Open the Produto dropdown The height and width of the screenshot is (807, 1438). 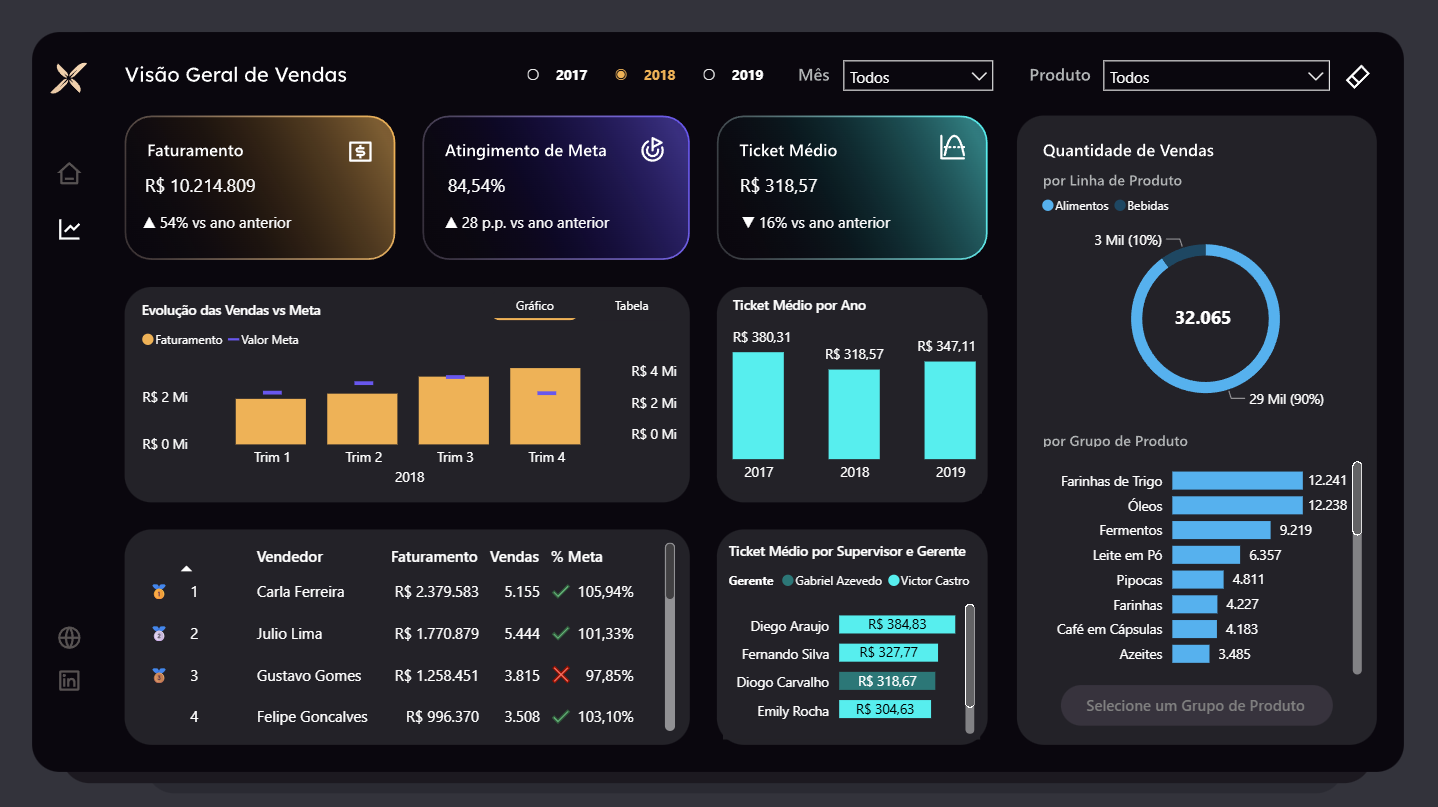1216,77
